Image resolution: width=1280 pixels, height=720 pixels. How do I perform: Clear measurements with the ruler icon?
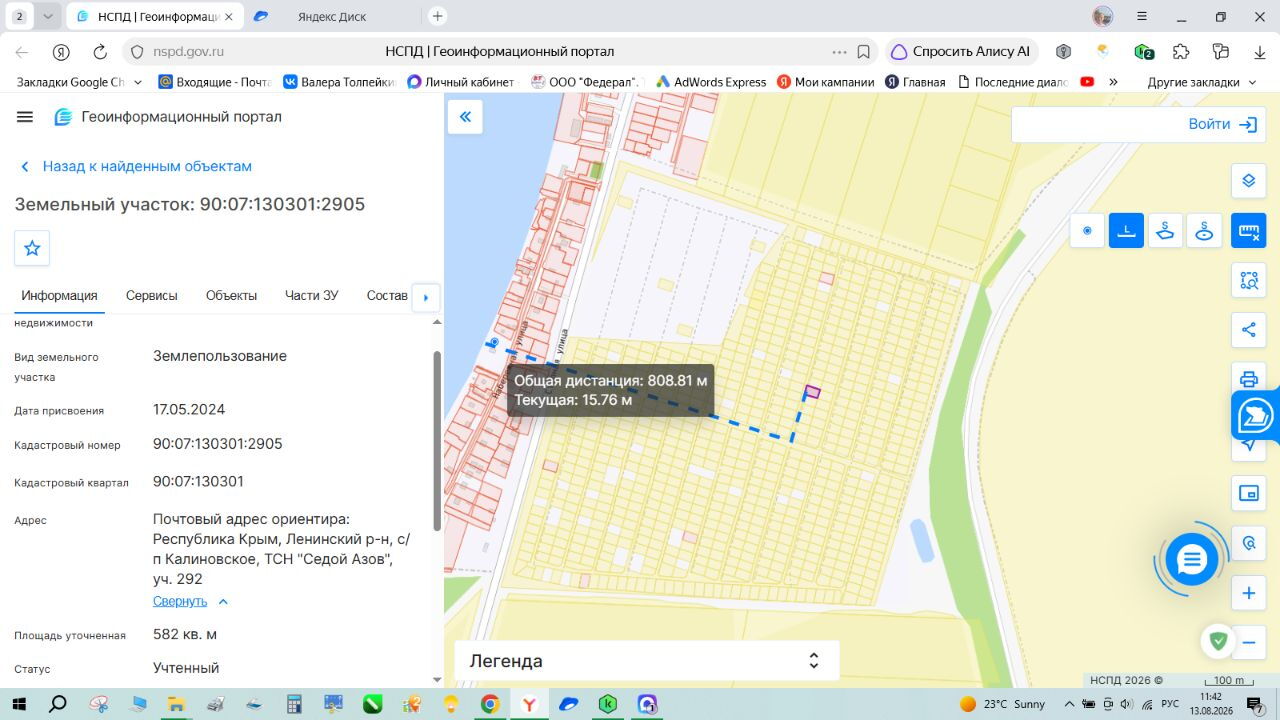1248,231
